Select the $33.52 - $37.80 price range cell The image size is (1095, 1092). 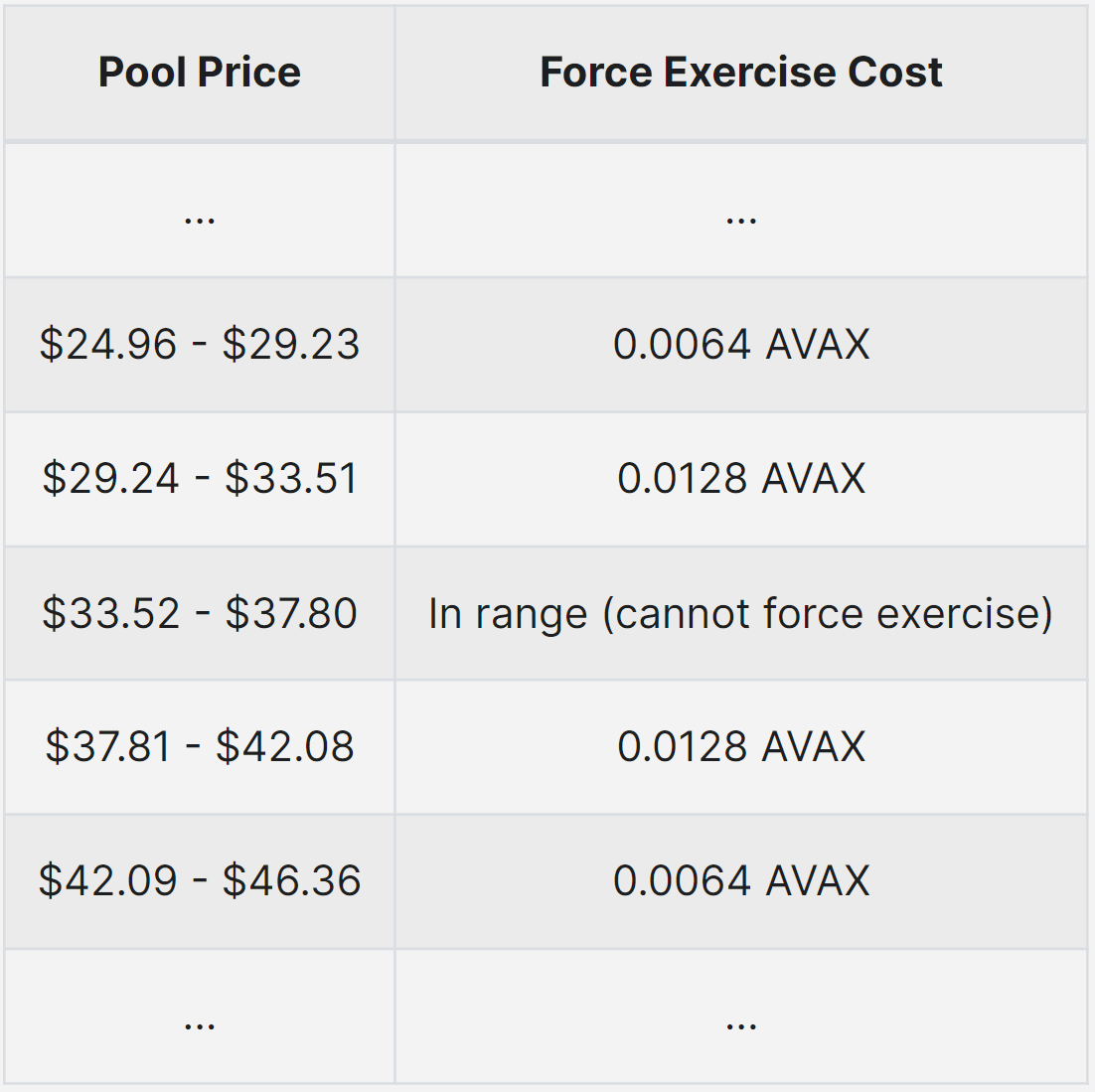[x=199, y=613]
